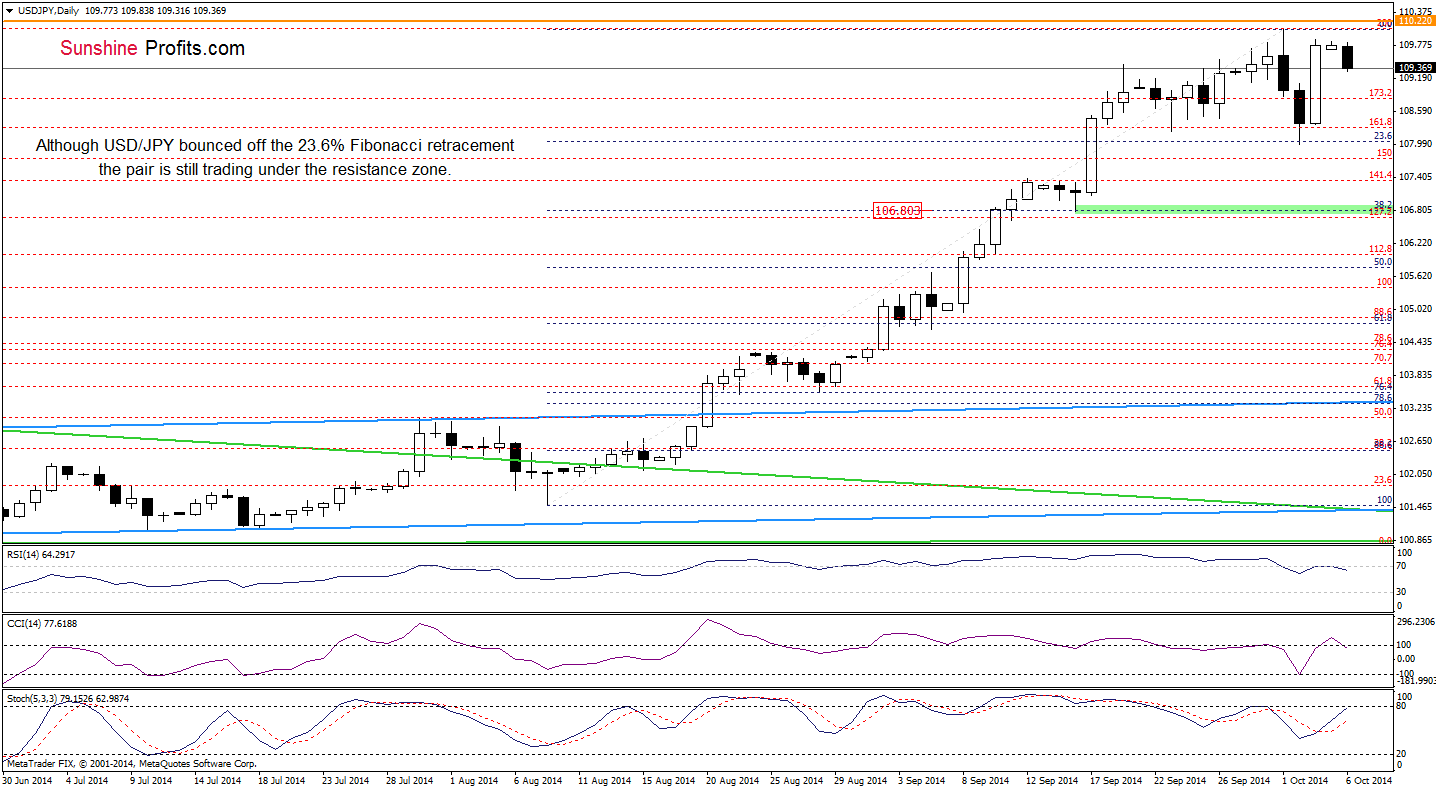Click the 103.235 price axis value

point(1414,407)
